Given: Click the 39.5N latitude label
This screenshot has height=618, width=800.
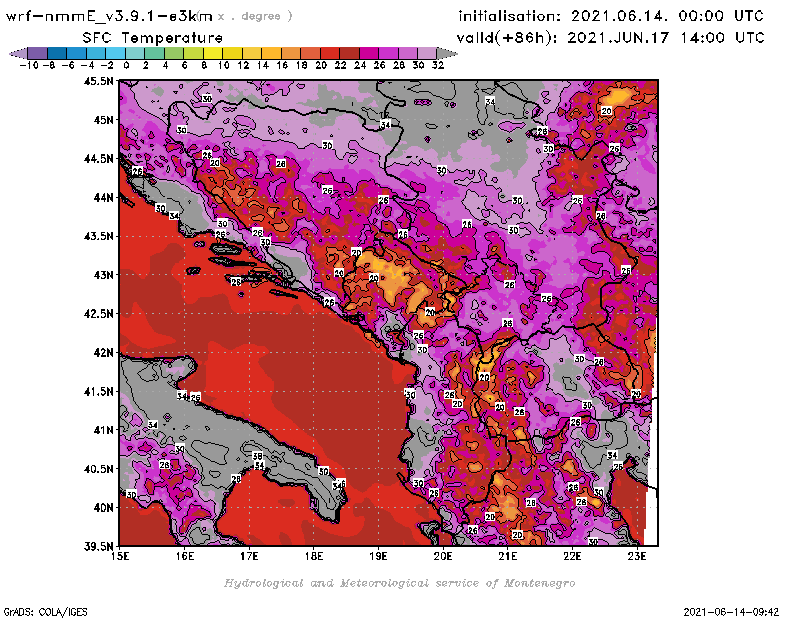Looking at the screenshot, I should [x=99, y=546].
